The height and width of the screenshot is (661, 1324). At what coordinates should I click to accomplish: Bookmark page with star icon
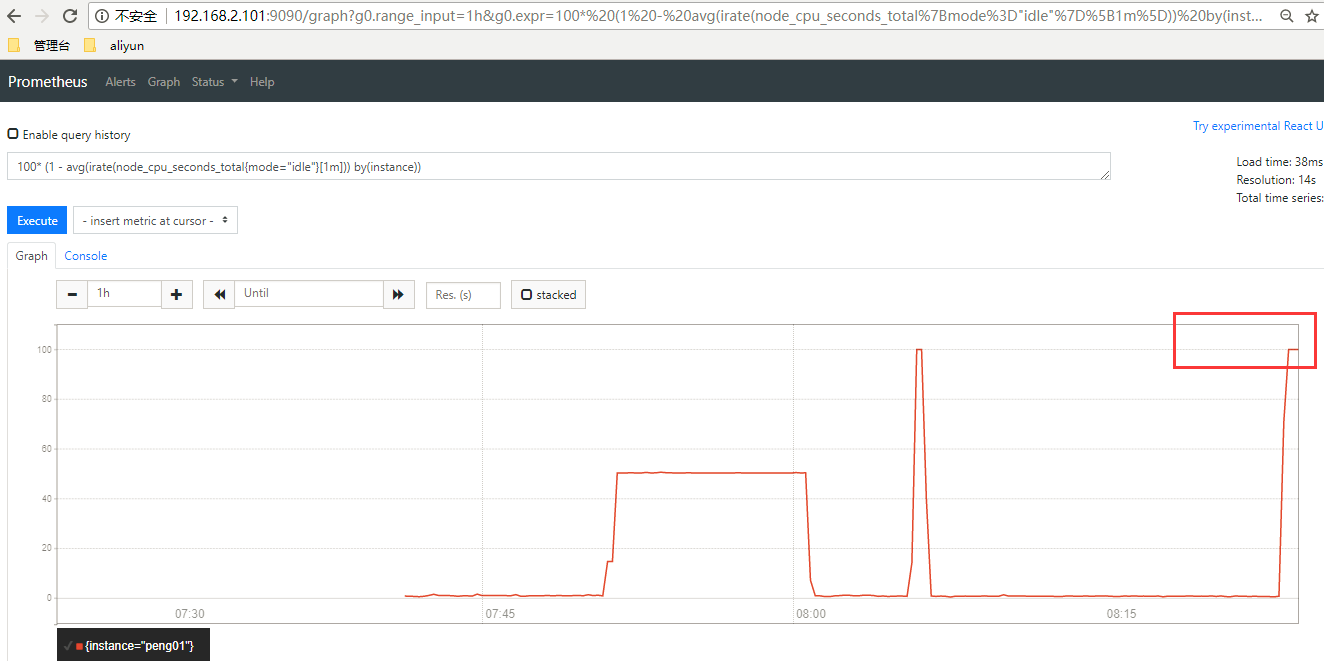1312,16
